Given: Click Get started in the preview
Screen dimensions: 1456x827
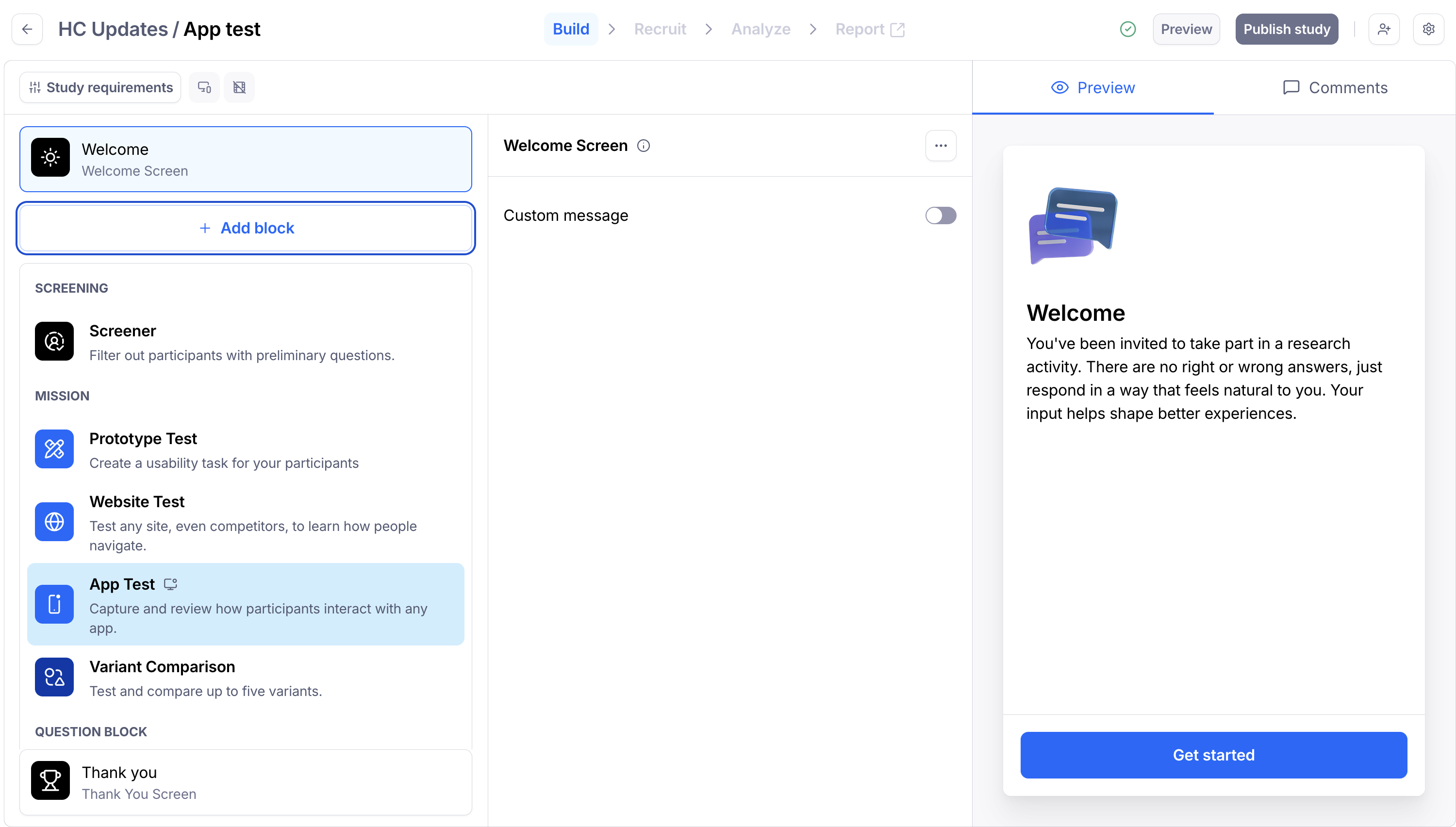Looking at the screenshot, I should (1213, 755).
